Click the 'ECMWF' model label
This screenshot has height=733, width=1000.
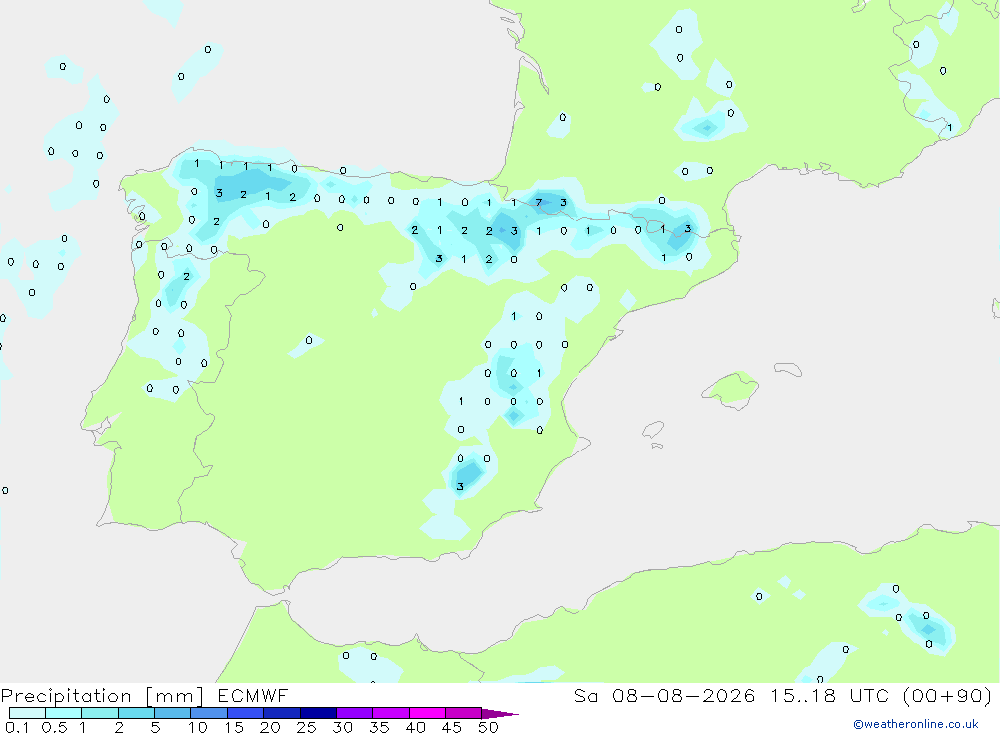point(253,695)
